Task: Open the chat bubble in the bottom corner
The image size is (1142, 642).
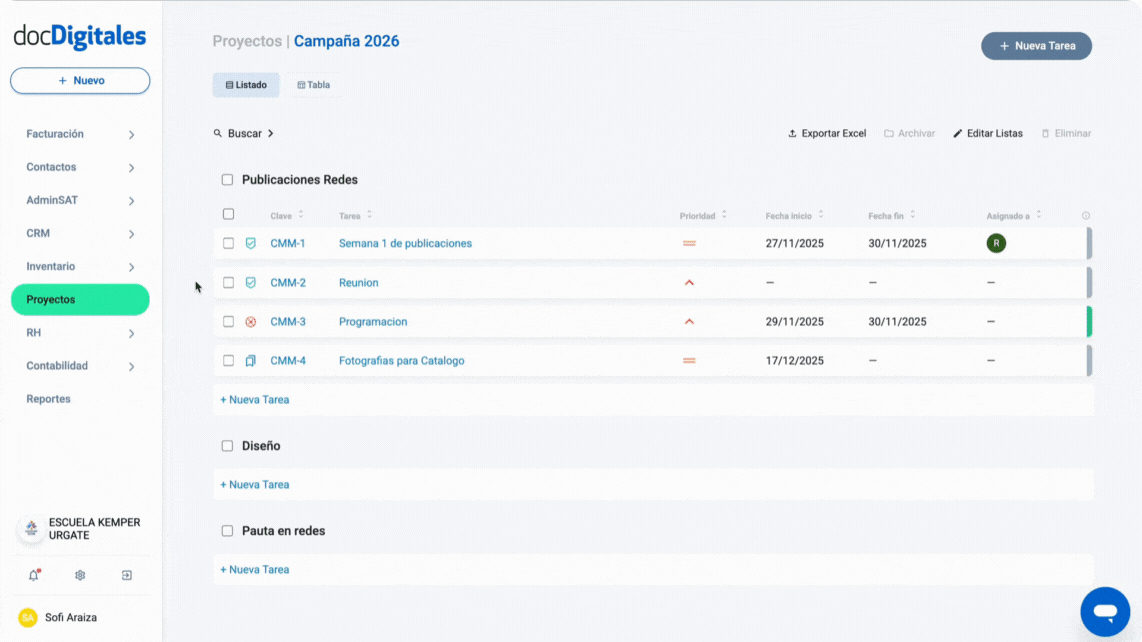Action: (1105, 611)
